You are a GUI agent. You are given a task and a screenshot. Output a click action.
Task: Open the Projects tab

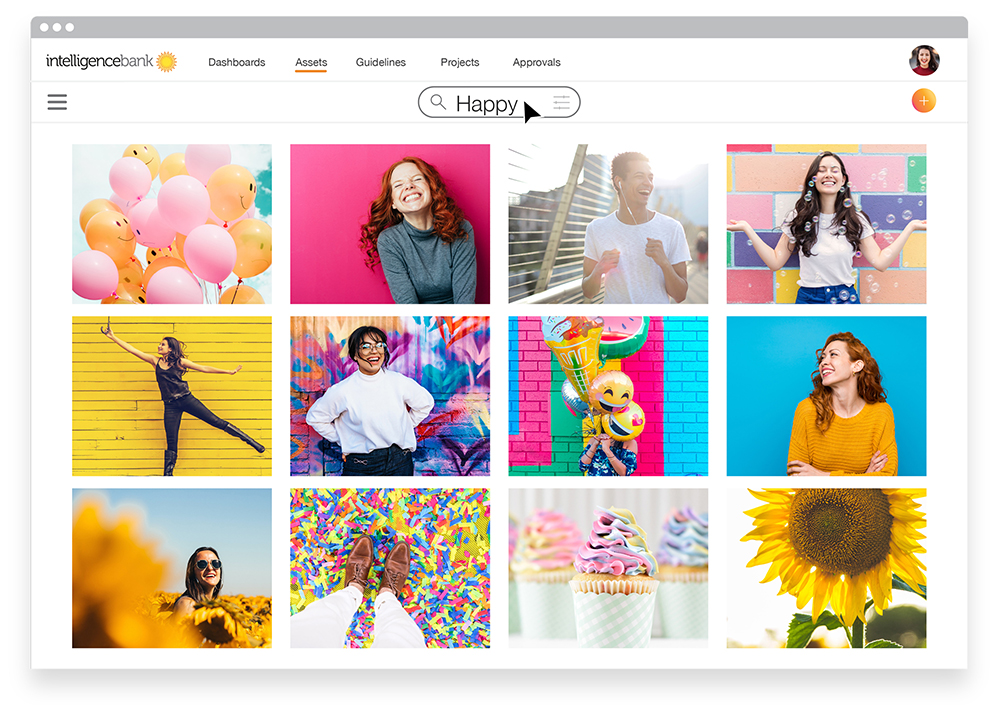[x=460, y=62]
